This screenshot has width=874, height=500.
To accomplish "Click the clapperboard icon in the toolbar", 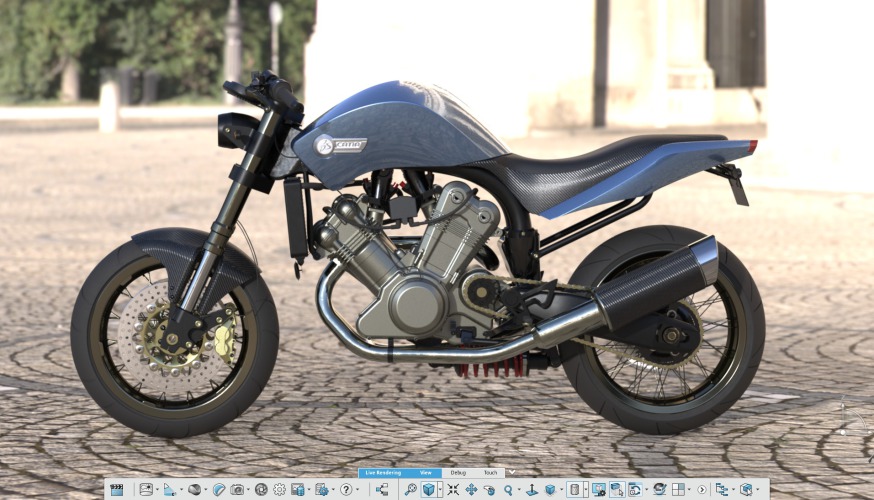I will pos(117,490).
